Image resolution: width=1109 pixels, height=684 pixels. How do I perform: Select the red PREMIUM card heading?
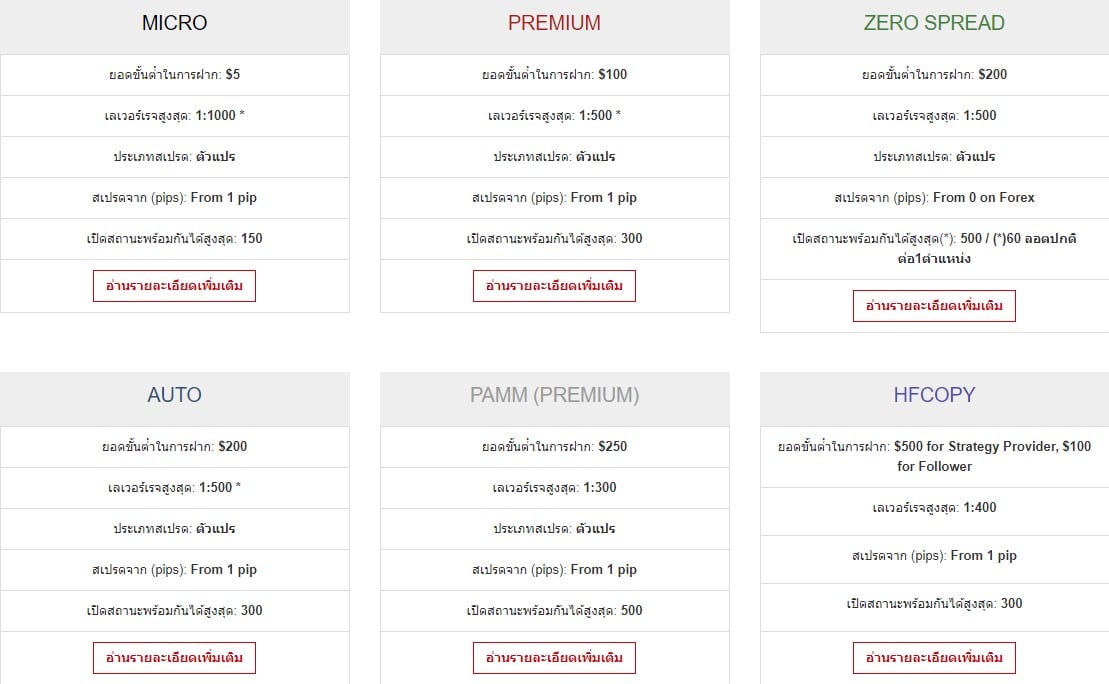554,23
